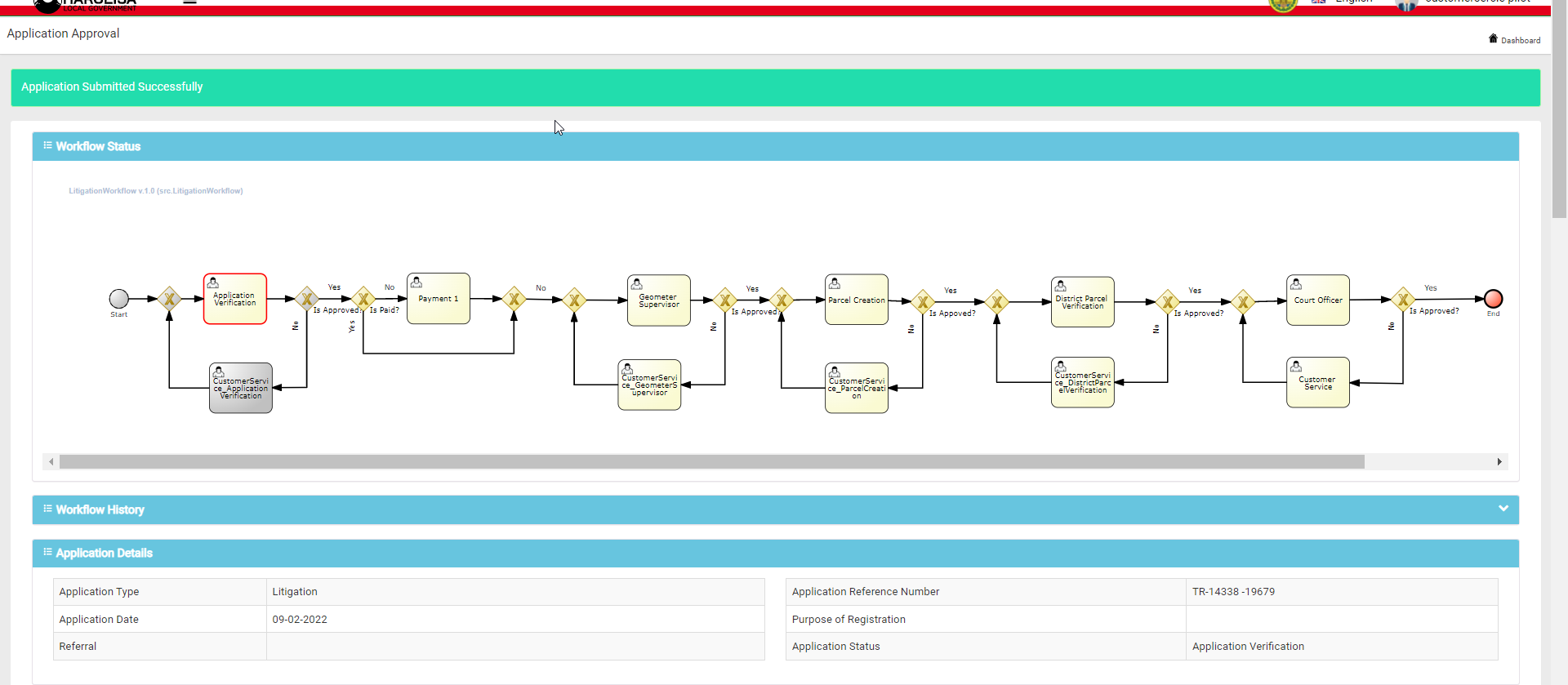Expand the Workflow History chevron

click(1503, 509)
